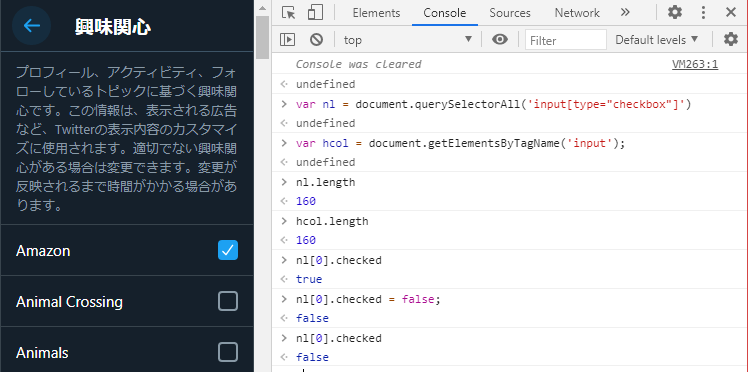The image size is (748, 372).
Task: Activate the inspect element picker icon
Action: click(288, 12)
